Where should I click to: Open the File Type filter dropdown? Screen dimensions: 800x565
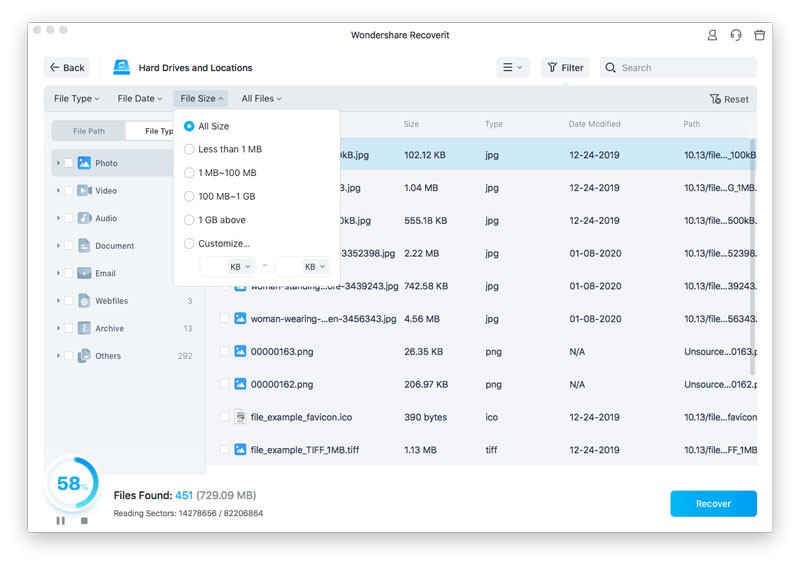[x=77, y=99]
